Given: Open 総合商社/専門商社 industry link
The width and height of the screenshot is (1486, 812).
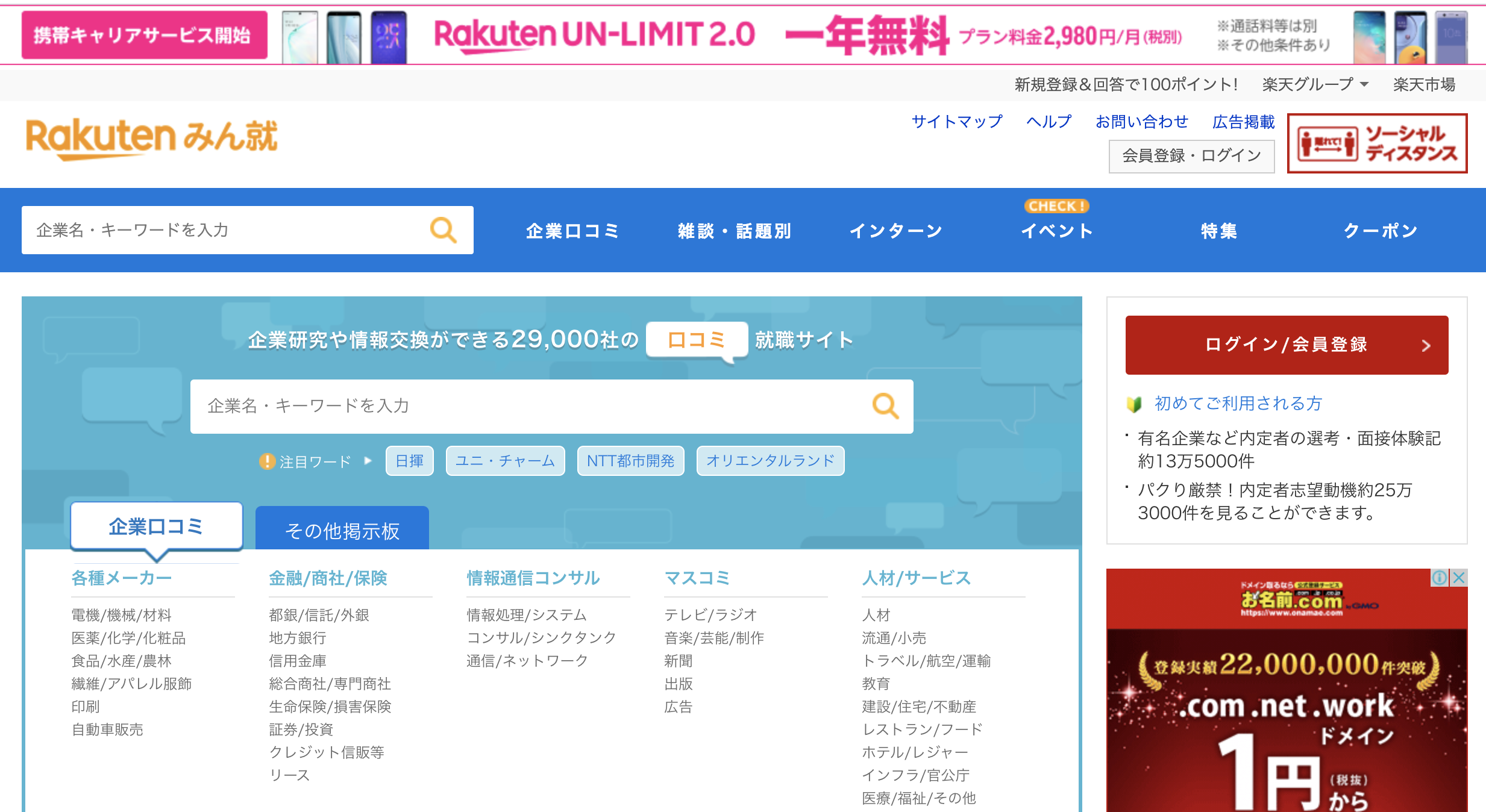Looking at the screenshot, I should [330, 684].
